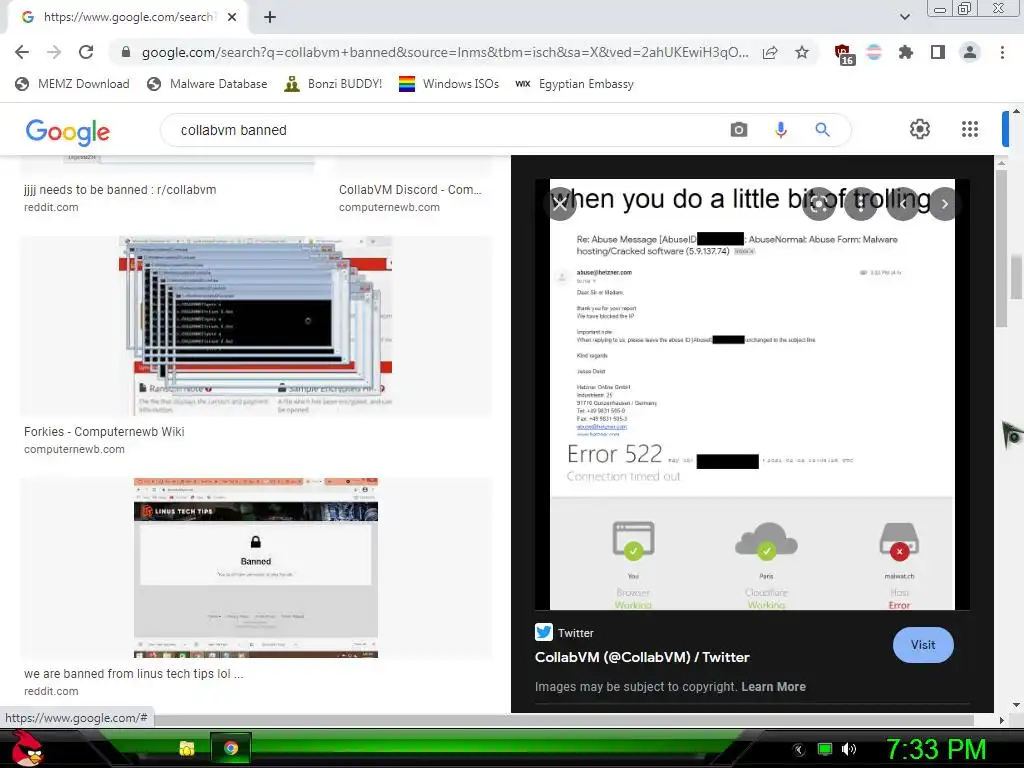The height and width of the screenshot is (768, 1024).
Task: Toggle the browser side panel
Action: [938, 52]
